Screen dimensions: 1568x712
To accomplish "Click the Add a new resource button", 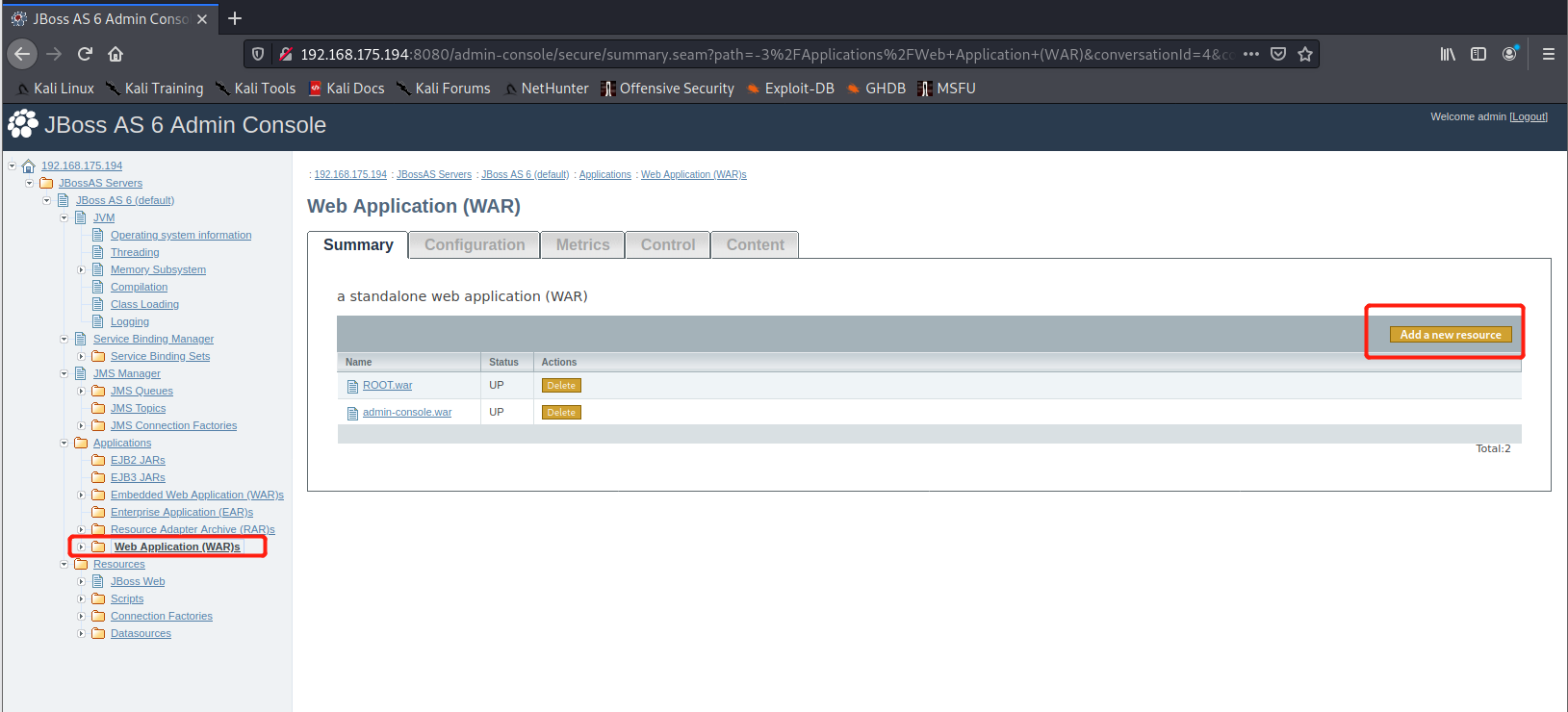I will (x=1451, y=335).
